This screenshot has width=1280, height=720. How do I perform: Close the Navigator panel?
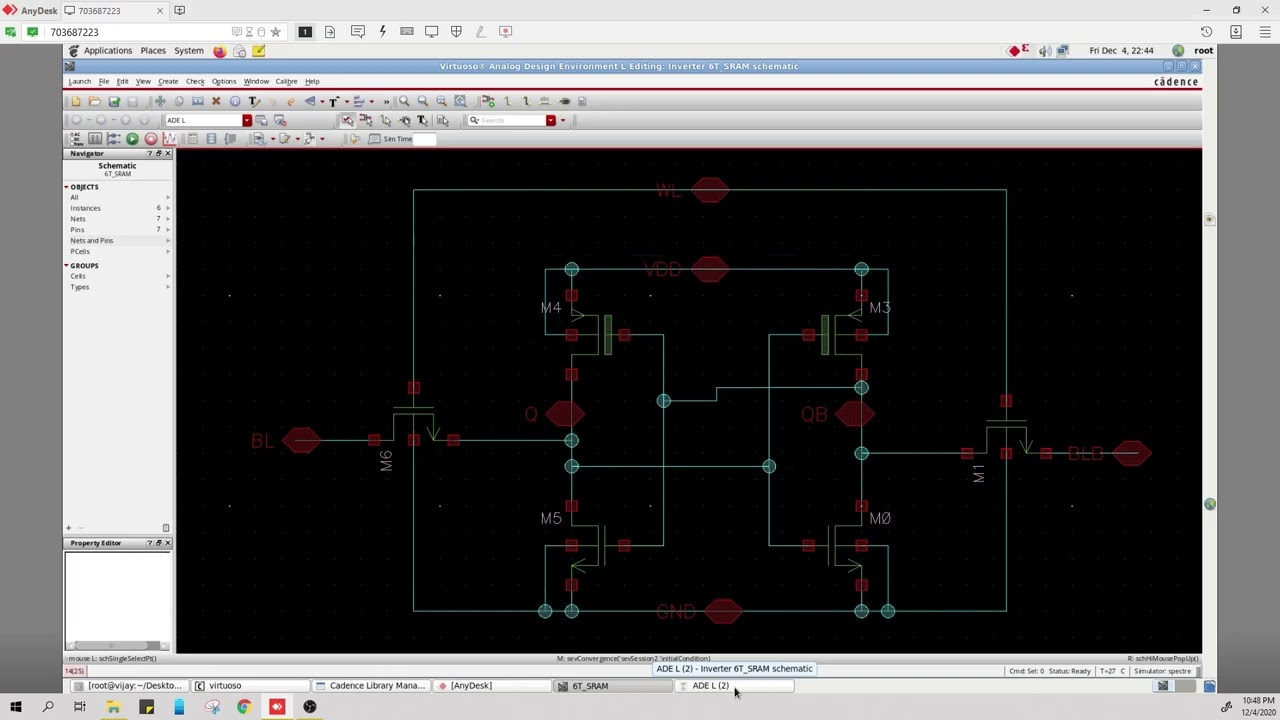point(167,153)
